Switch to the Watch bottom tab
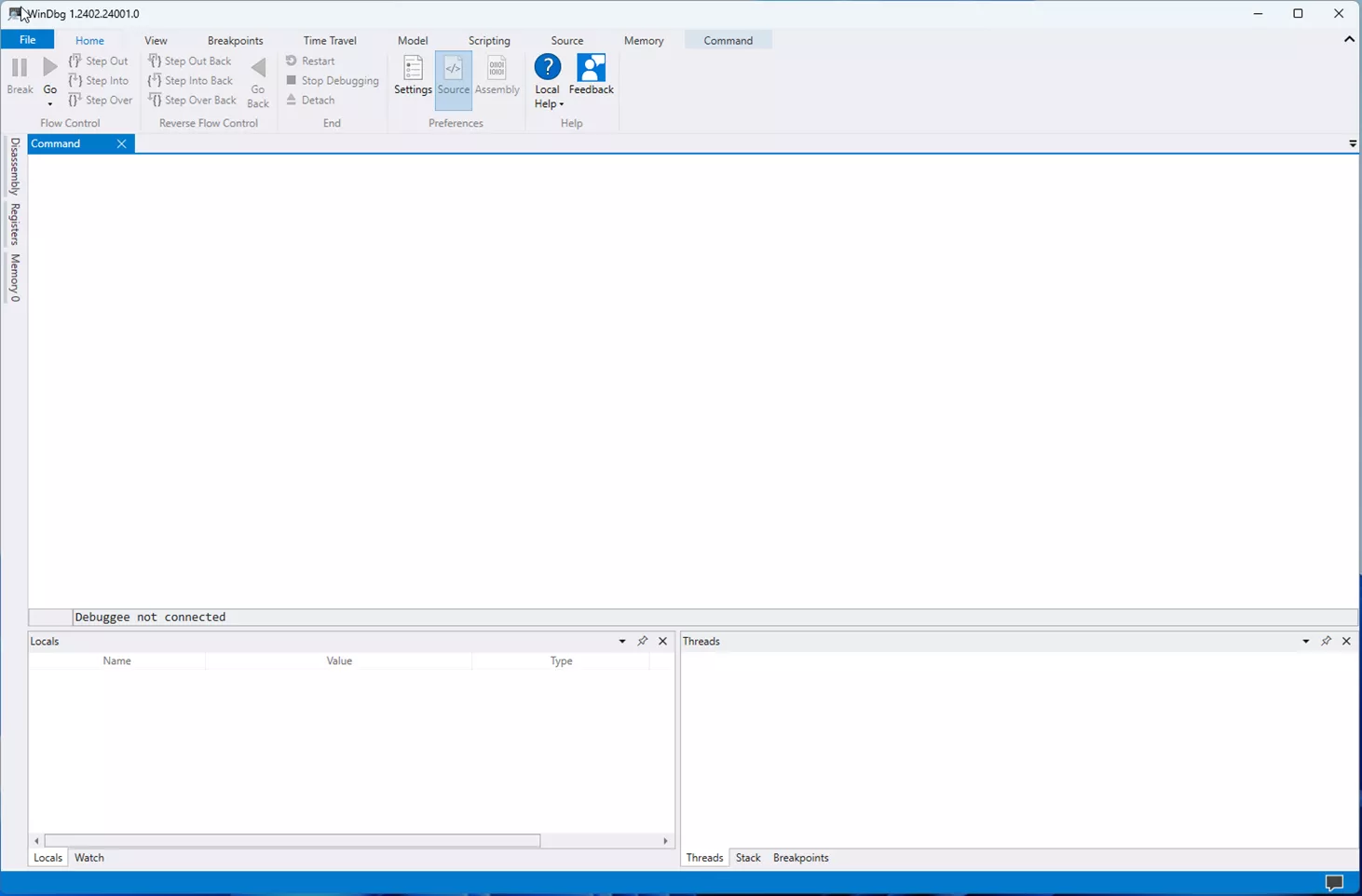The height and width of the screenshot is (896, 1362). [89, 858]
